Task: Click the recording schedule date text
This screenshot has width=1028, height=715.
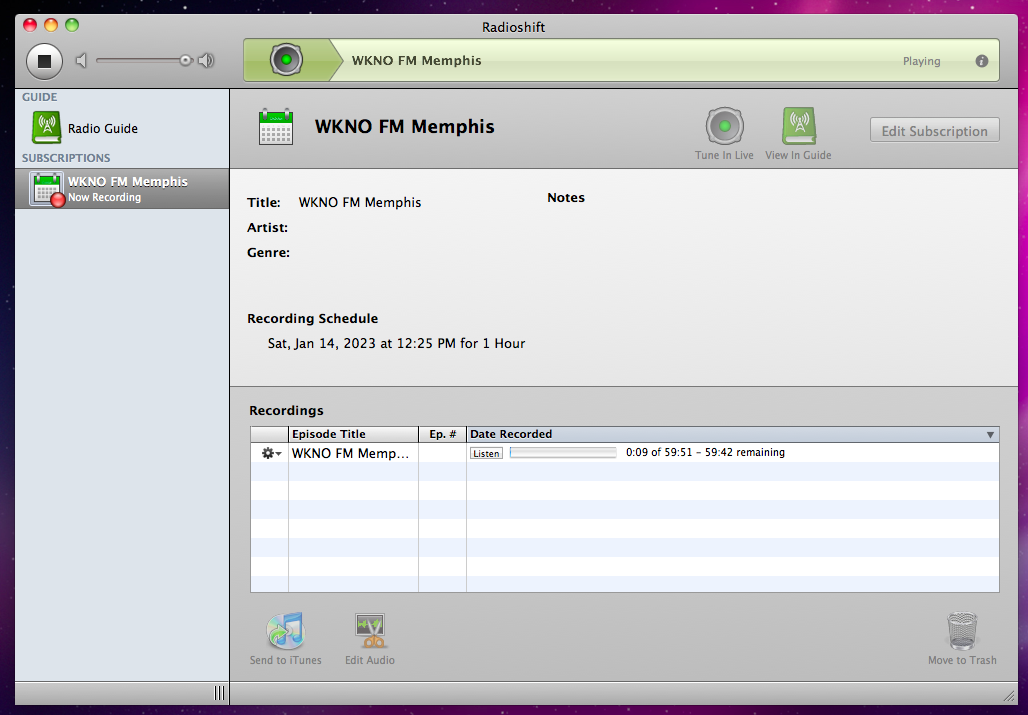Action: tap(396, 343)
